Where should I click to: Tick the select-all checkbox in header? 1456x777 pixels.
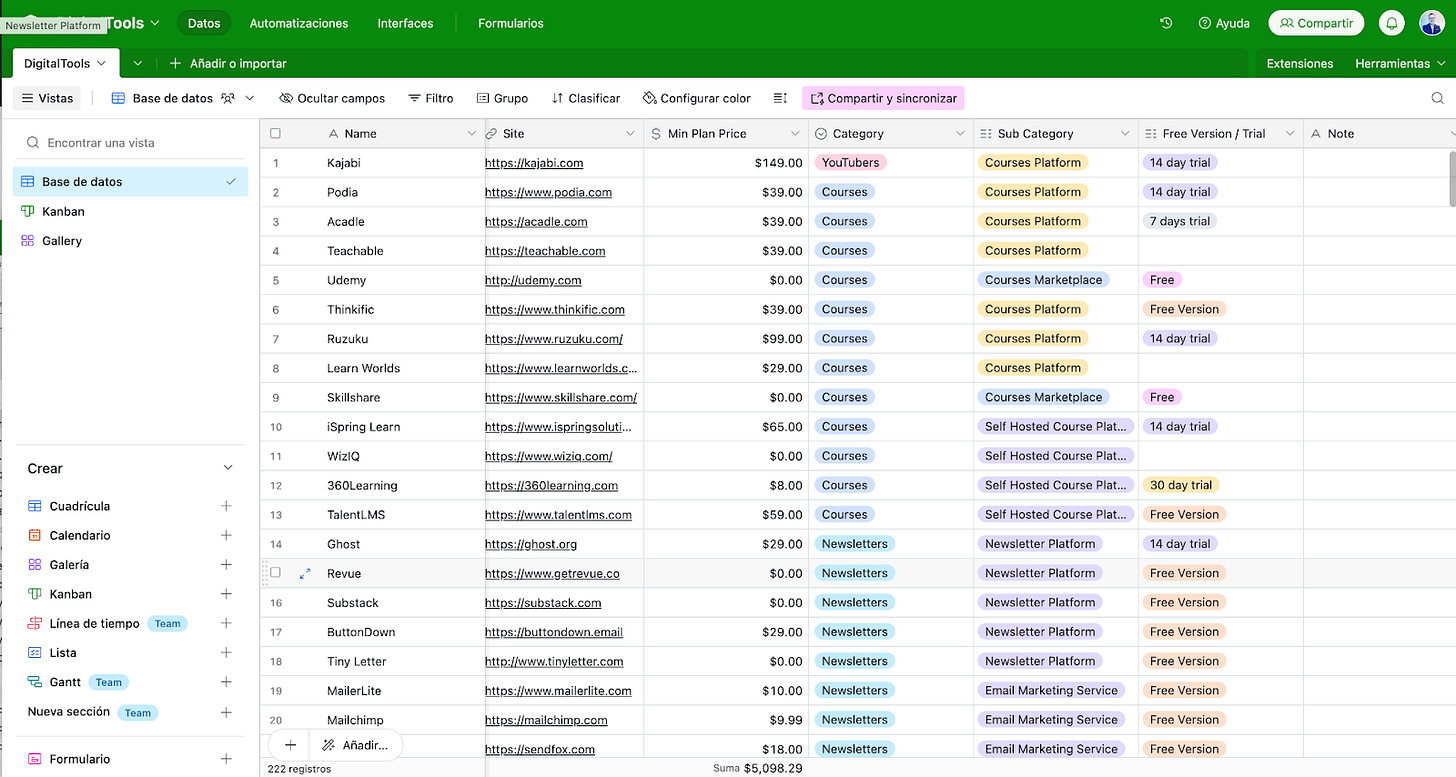pyautogui.click(x=276, y=133)
